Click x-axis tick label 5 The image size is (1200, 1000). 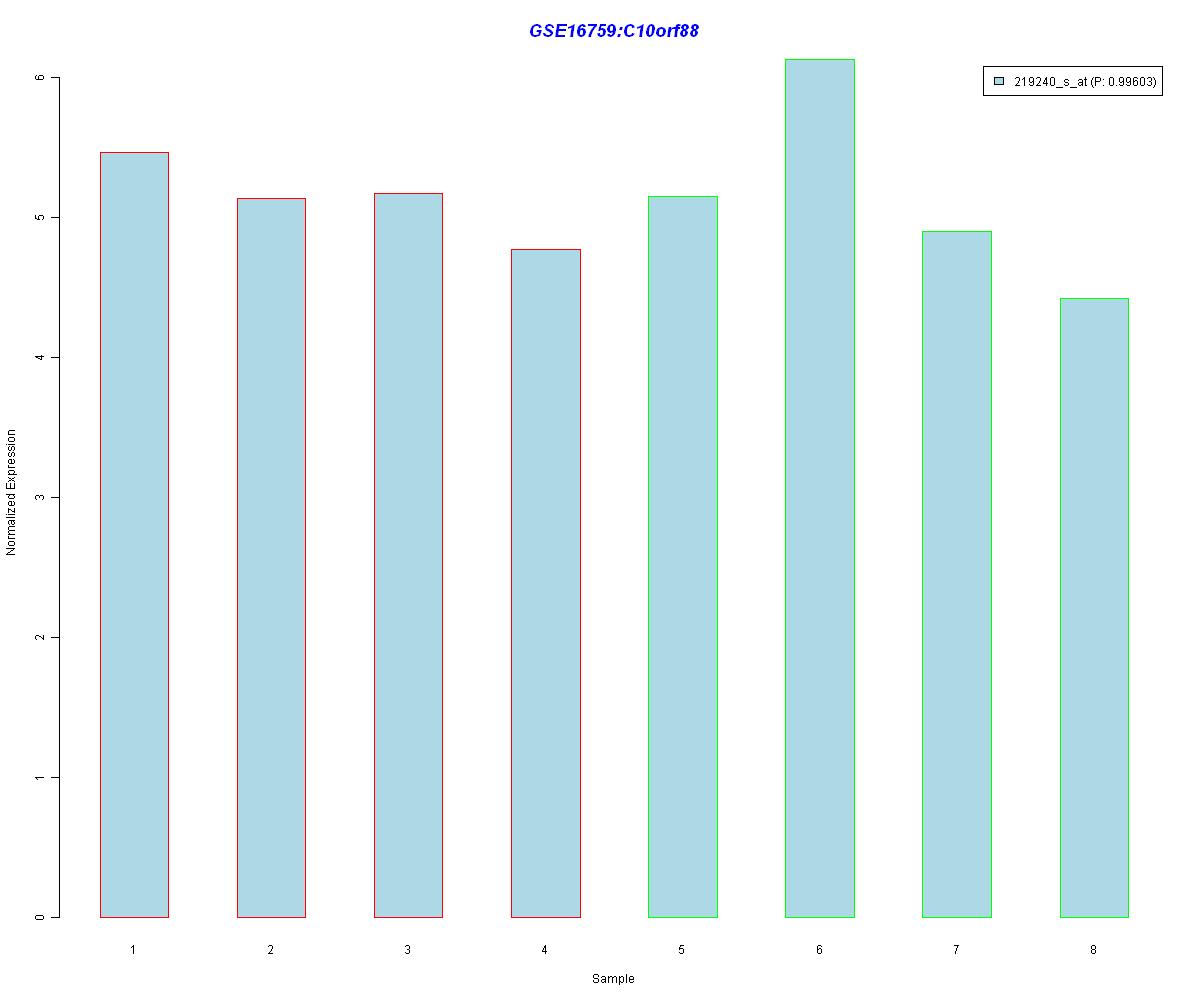pyautogui.click(x=681, y=949)
